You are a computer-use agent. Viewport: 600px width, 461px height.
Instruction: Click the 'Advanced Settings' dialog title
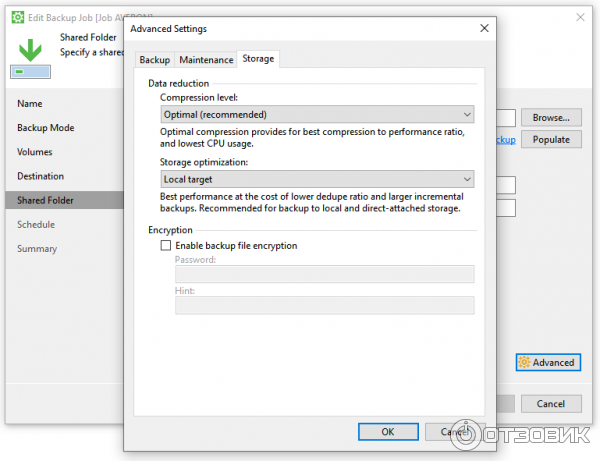click(168, 29)
